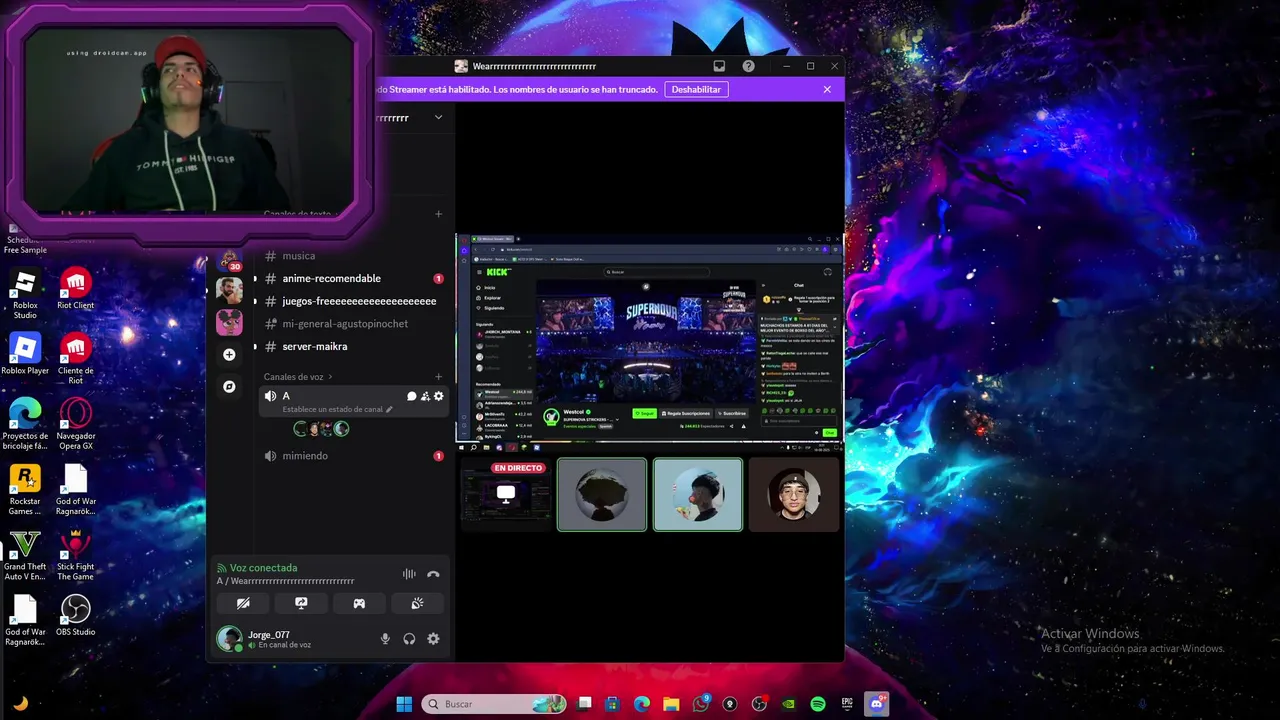Start screen share in Discord voice panel
Viewport: 1280px width, 720px height.
coord(301,603)
